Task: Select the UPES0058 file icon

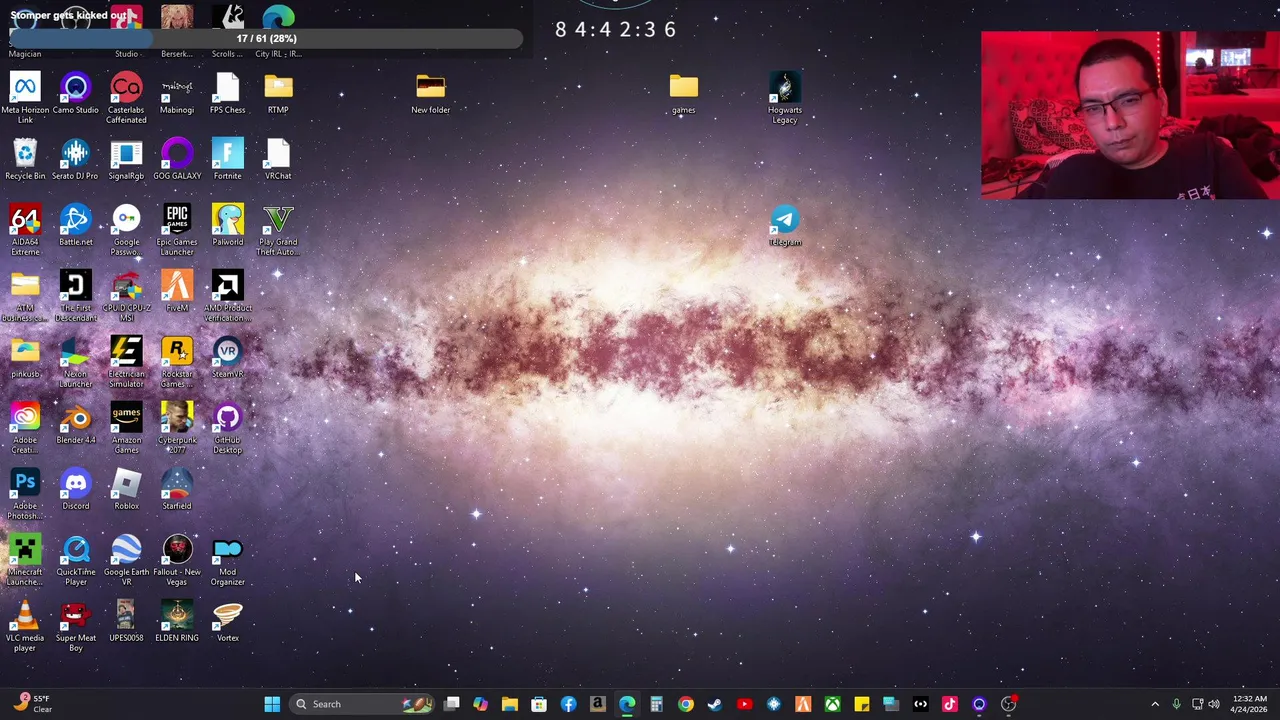Action: pos(126,622)
